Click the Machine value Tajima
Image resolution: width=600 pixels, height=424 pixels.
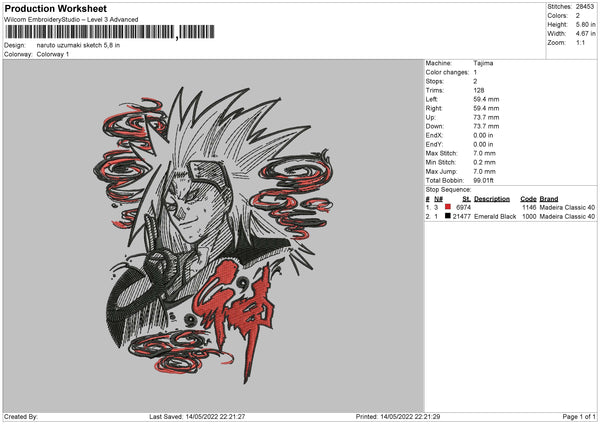pyautogui.click(x=483, y=63)
